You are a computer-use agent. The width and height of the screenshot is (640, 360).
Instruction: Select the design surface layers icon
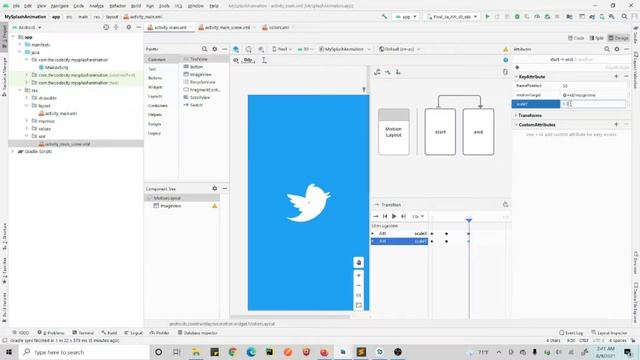[x=236, y=49]
